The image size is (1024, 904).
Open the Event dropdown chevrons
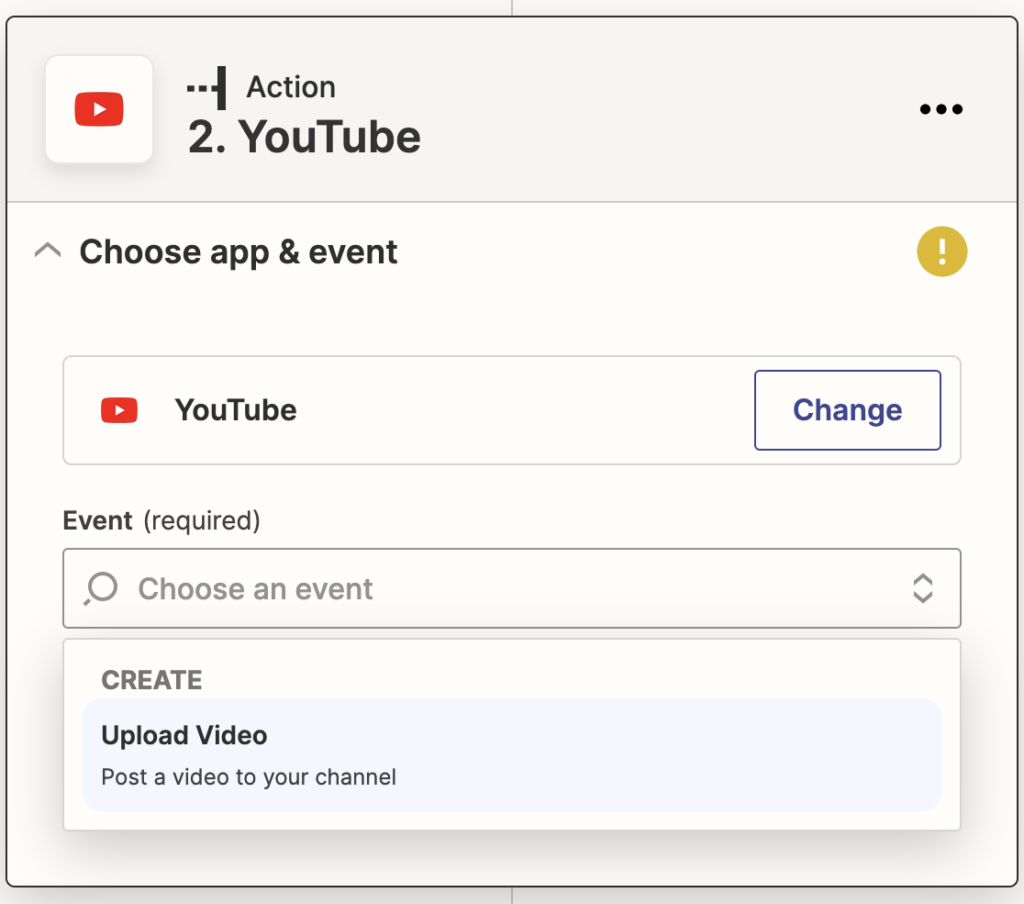pyautogui.click(x=922, y=589)
